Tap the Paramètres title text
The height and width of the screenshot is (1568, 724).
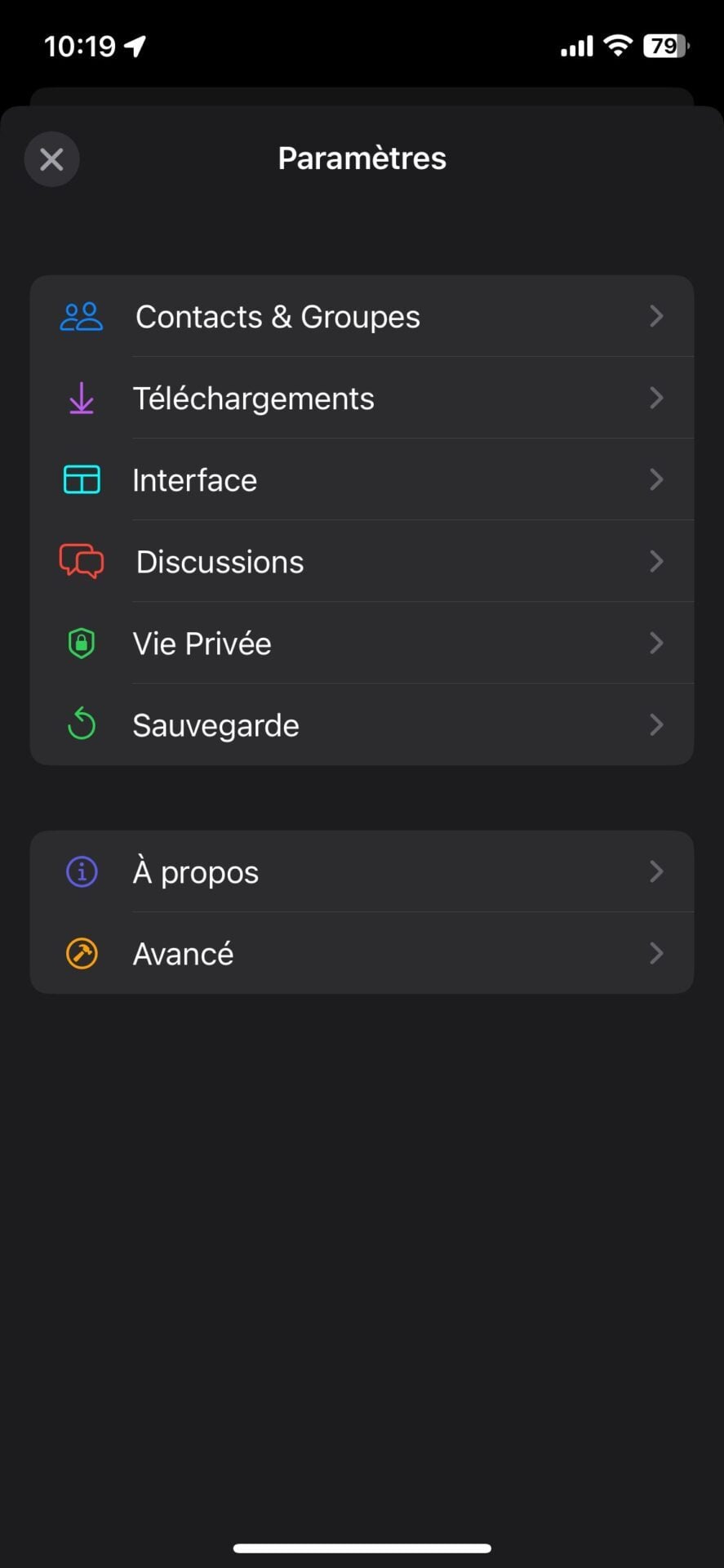pyautogui.click(x=362, y=158)
